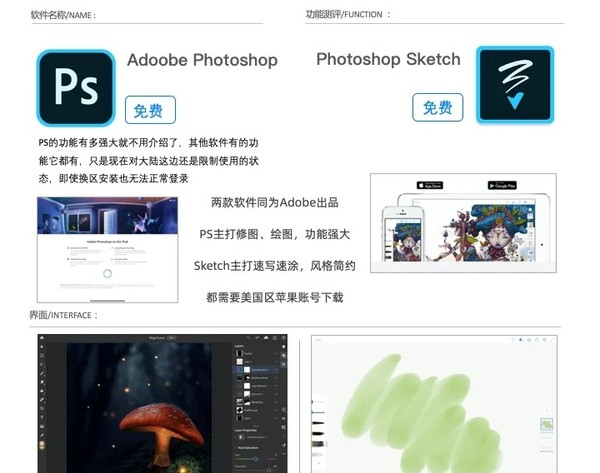Select the Eraser tool in Photoshop toolbar
This screenshot has height=473, width=600.
click(42, 382)
